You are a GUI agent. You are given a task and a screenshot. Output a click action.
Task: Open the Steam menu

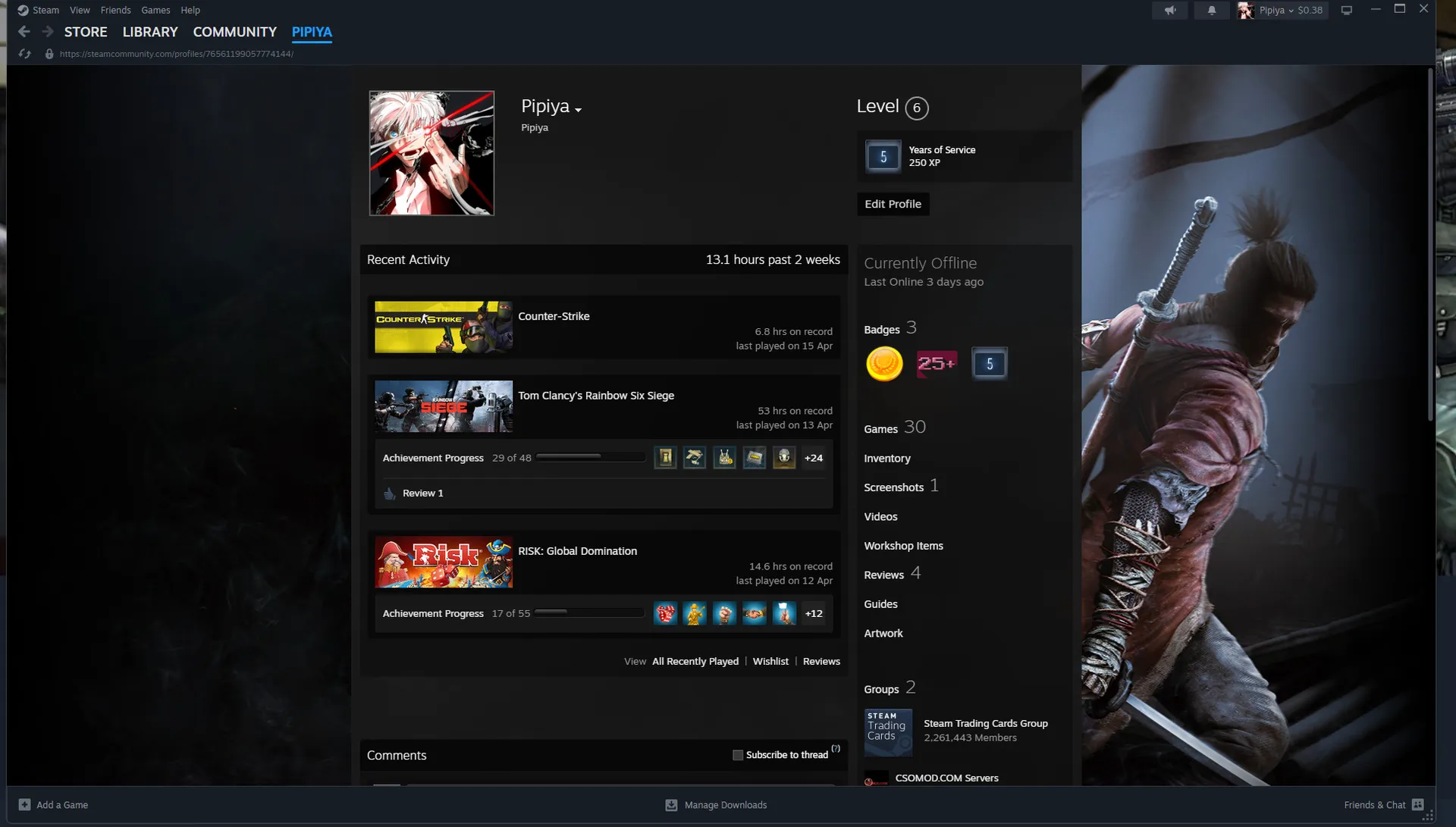45,10
